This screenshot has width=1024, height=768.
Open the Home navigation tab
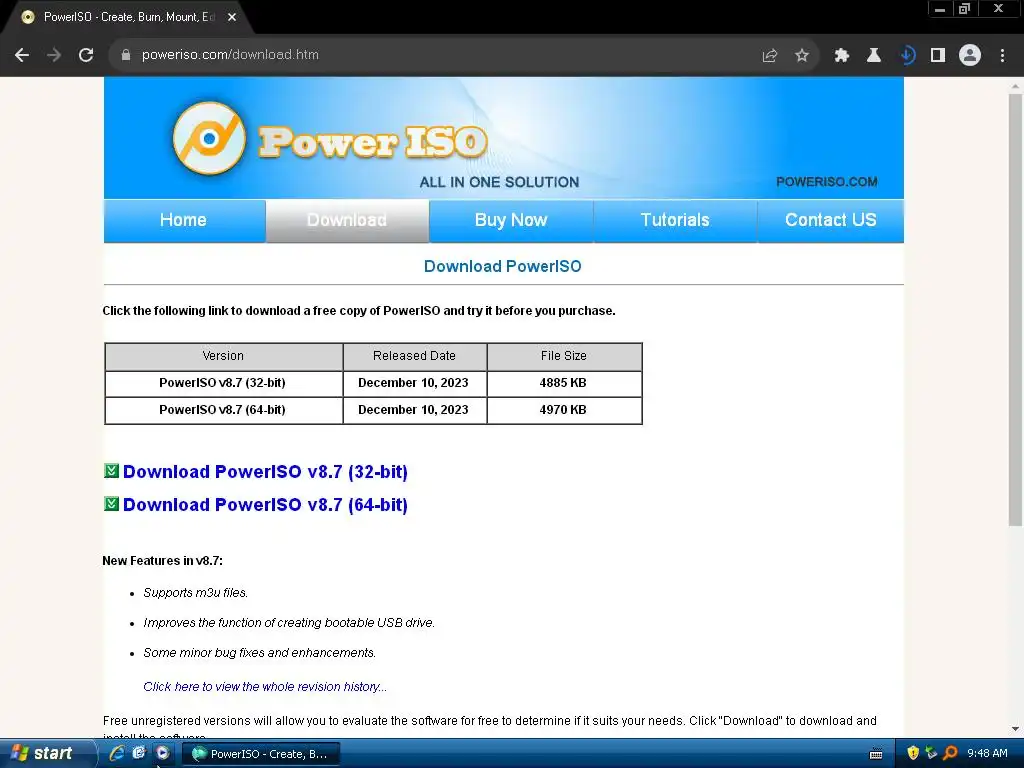coord(184,221)
